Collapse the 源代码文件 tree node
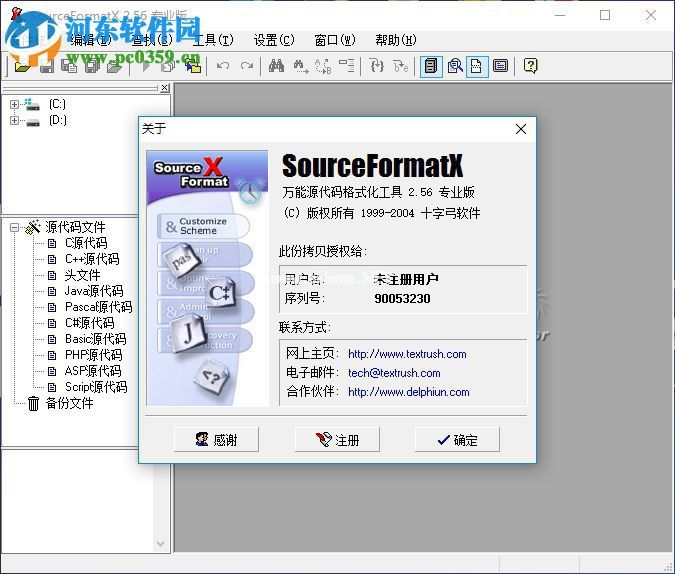This screenshot has width=675, height=574. coord(14,227)
